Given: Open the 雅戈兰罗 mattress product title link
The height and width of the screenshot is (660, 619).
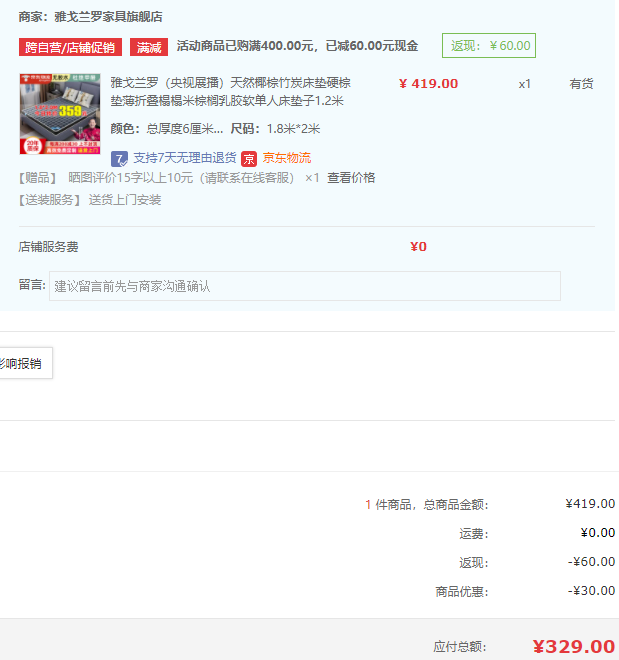Looking at the screenshot, I should (231, 92).
